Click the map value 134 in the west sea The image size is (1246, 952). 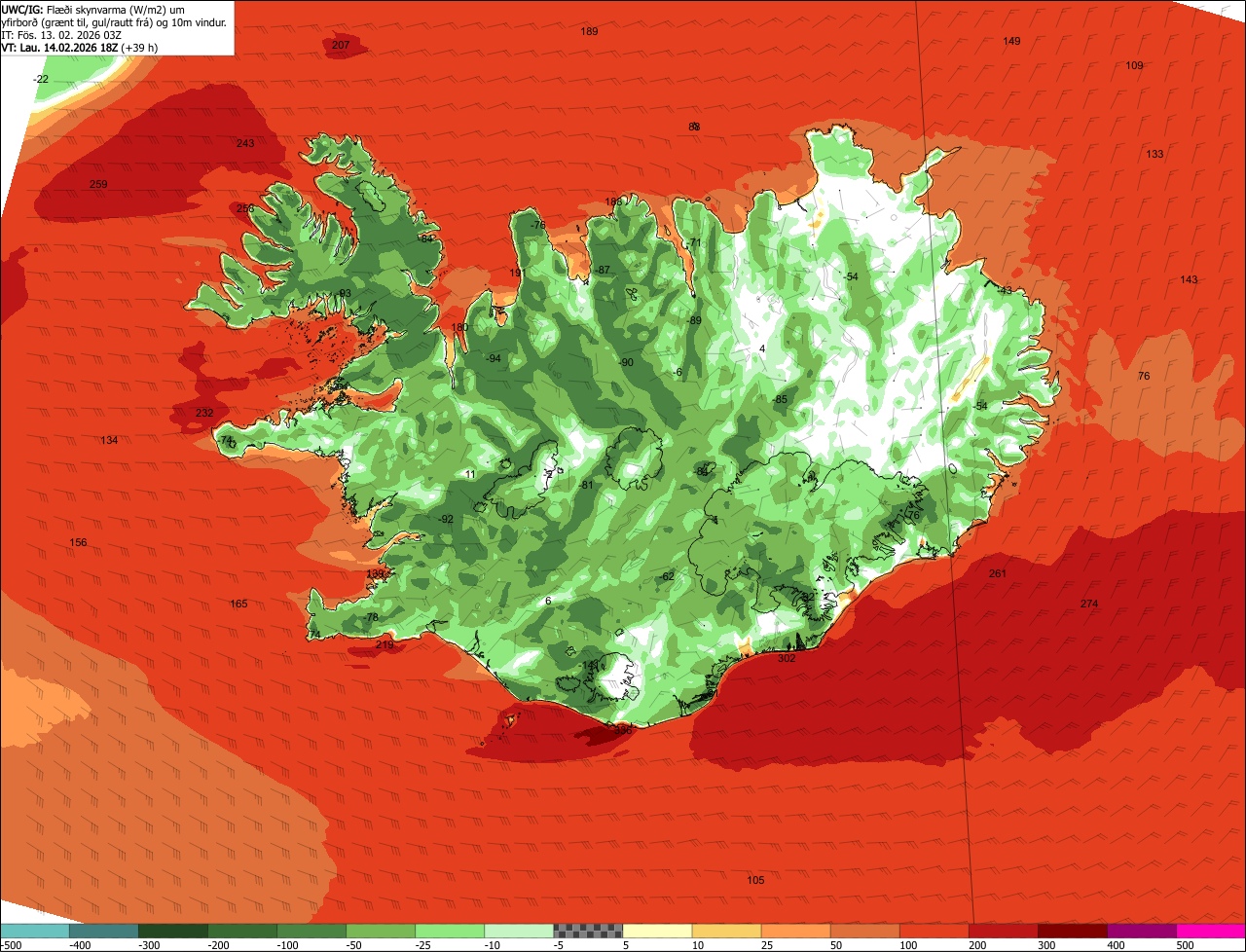tap(109, 440)
